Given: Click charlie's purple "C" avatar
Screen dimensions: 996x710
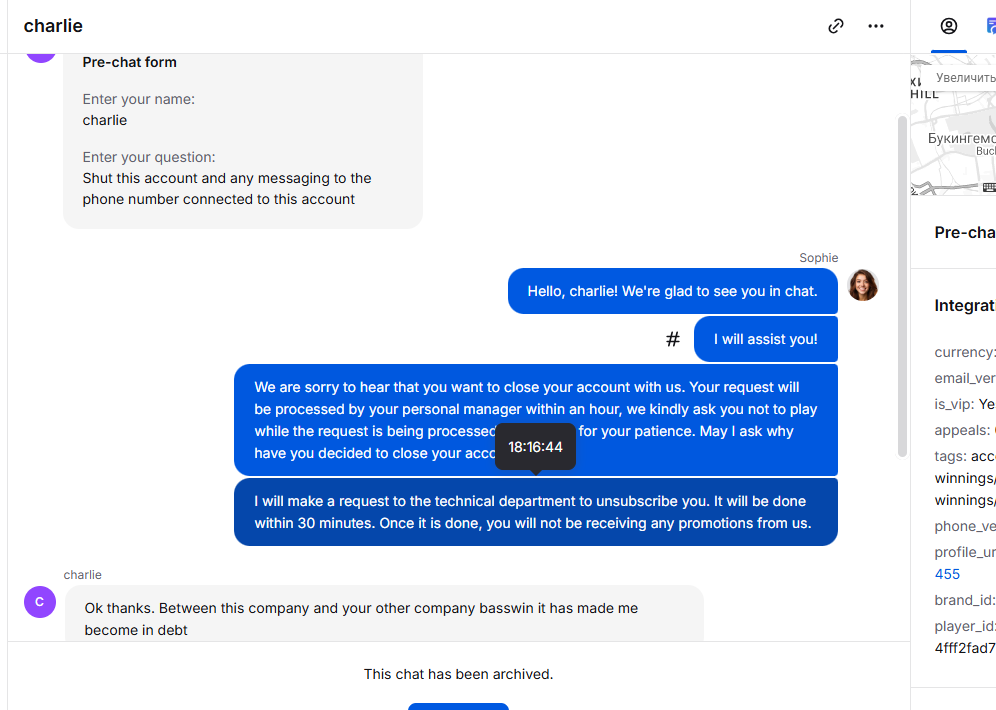Looking at the screenshot, I should point(40,602).
